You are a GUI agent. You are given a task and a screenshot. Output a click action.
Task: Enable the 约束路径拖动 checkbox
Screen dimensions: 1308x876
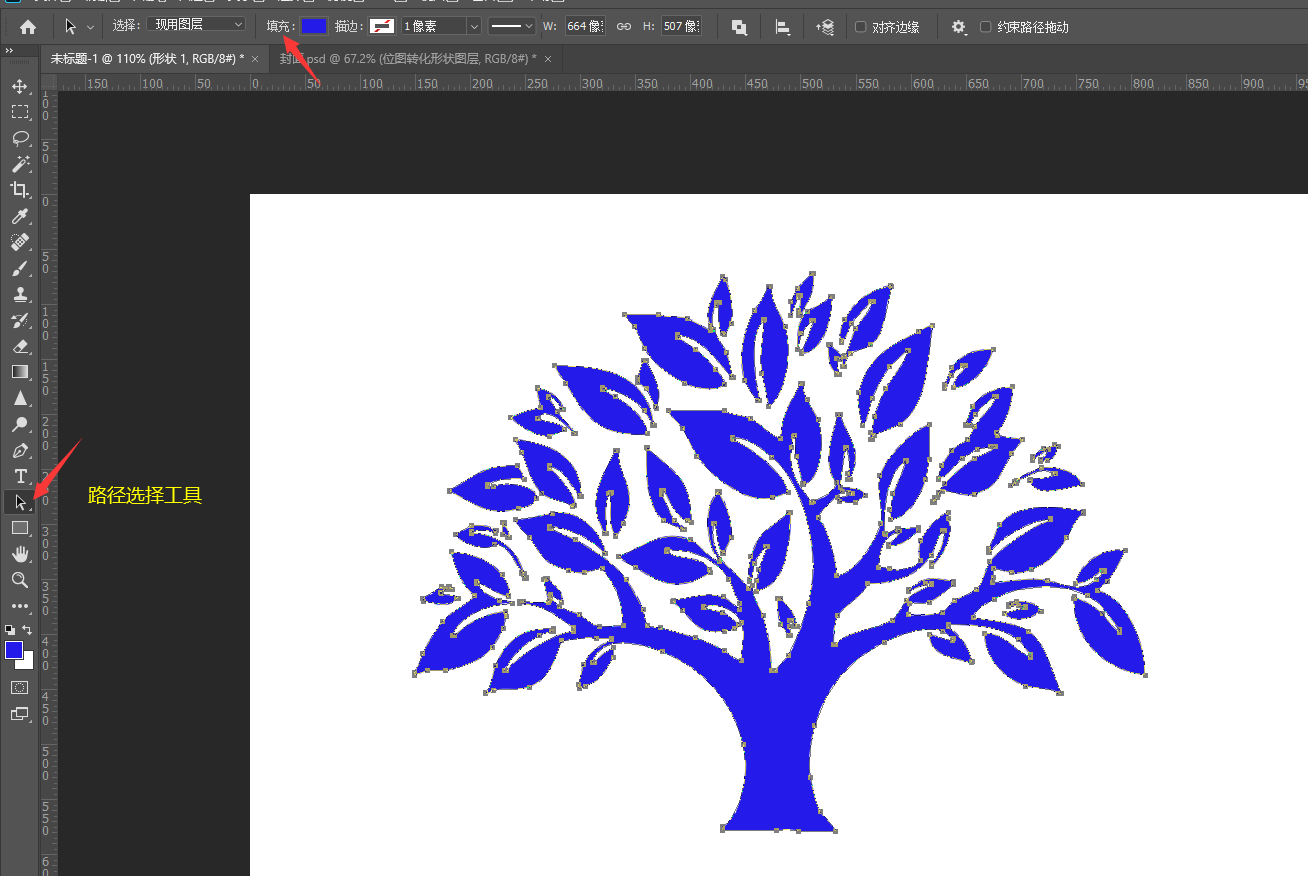(x=986, y=27)
